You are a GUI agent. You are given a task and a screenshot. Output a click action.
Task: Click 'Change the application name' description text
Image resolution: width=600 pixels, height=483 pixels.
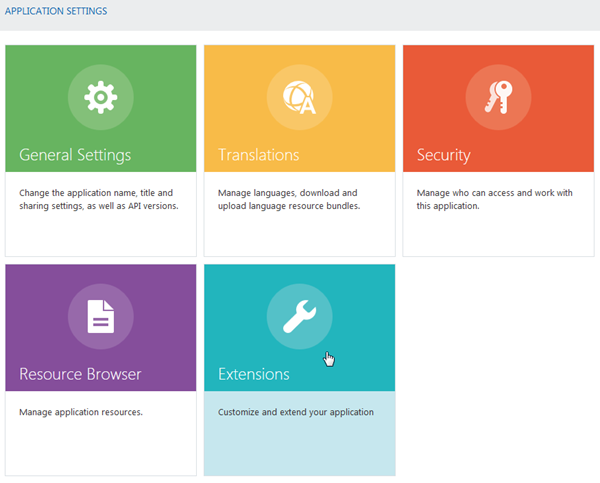[99, 199]
